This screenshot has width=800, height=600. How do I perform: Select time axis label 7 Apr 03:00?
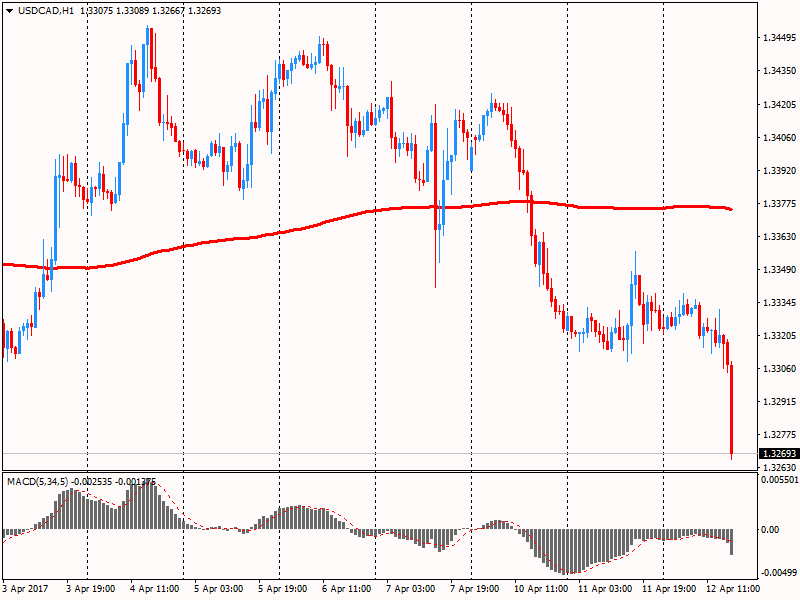click(x=411, y=589)
